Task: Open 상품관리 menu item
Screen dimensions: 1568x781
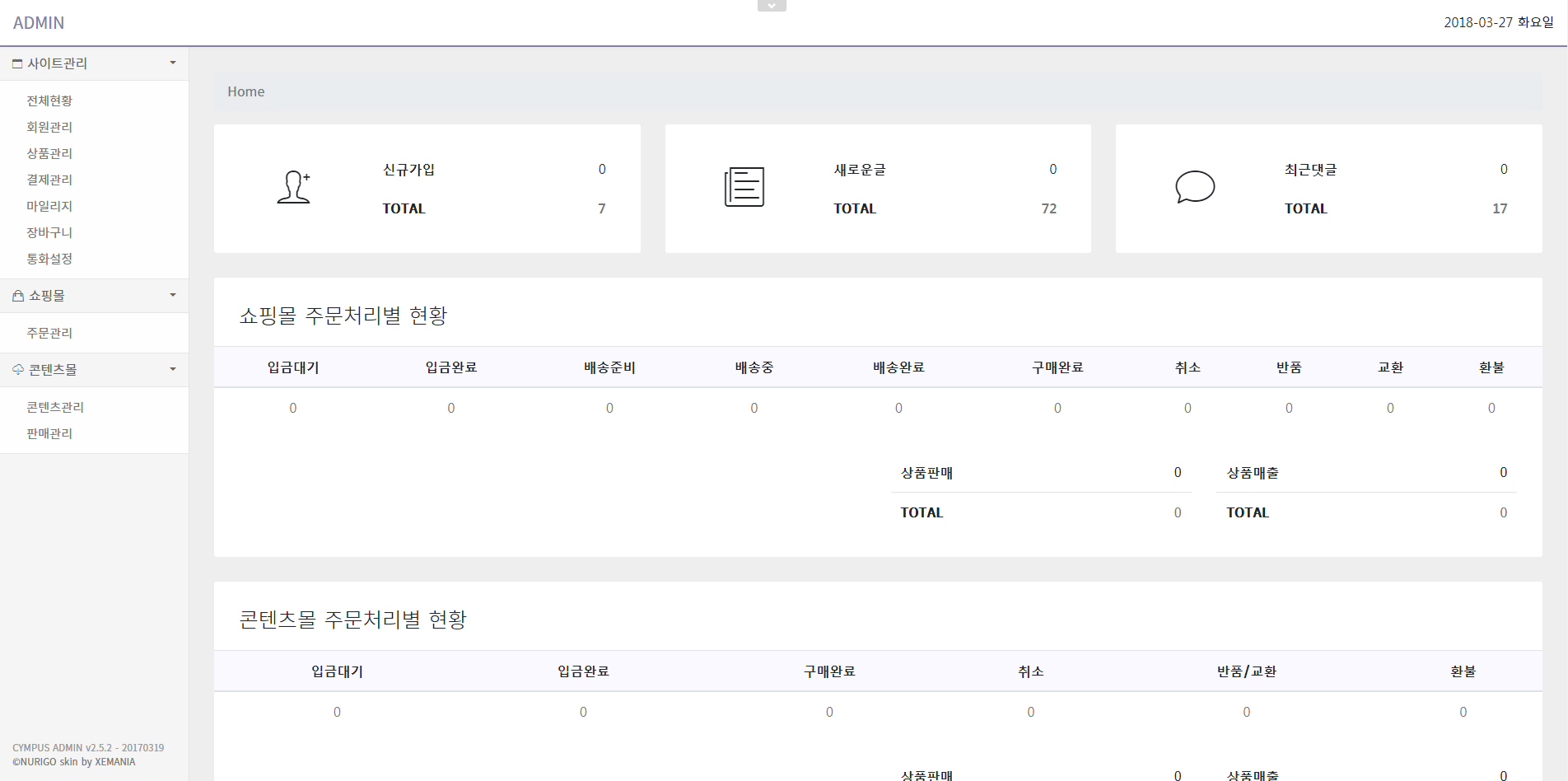Action: [x=49, y=153]
